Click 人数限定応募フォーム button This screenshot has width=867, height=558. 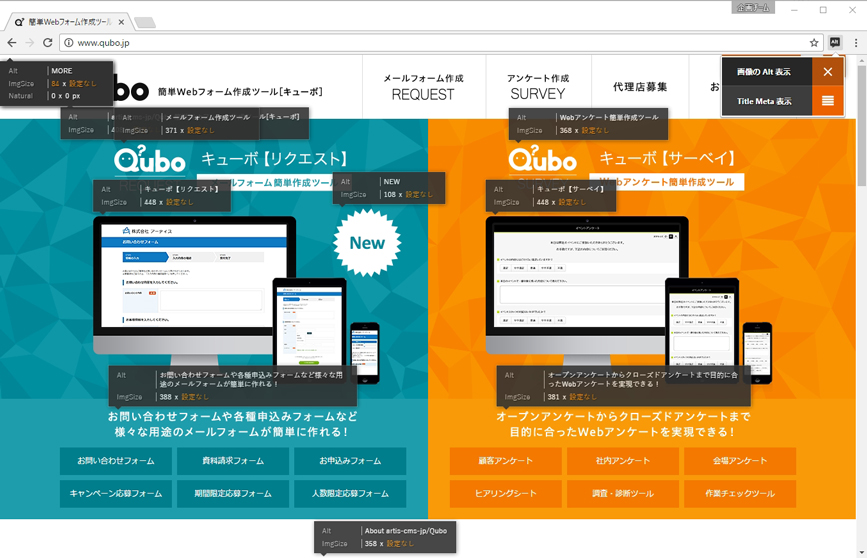click(350, 493)
